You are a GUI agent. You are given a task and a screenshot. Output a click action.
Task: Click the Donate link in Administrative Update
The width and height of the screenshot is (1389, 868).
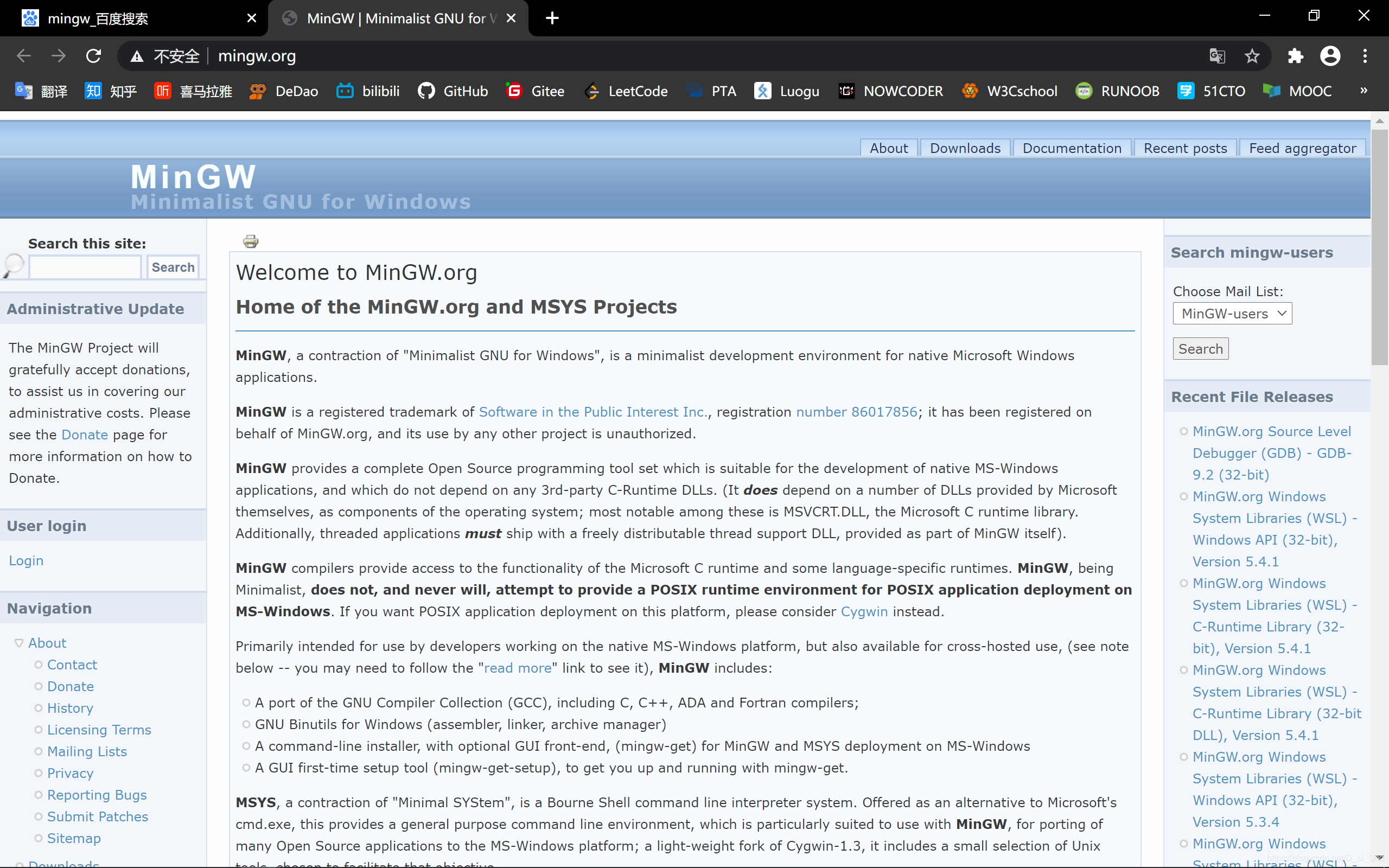tap(85, 435)
